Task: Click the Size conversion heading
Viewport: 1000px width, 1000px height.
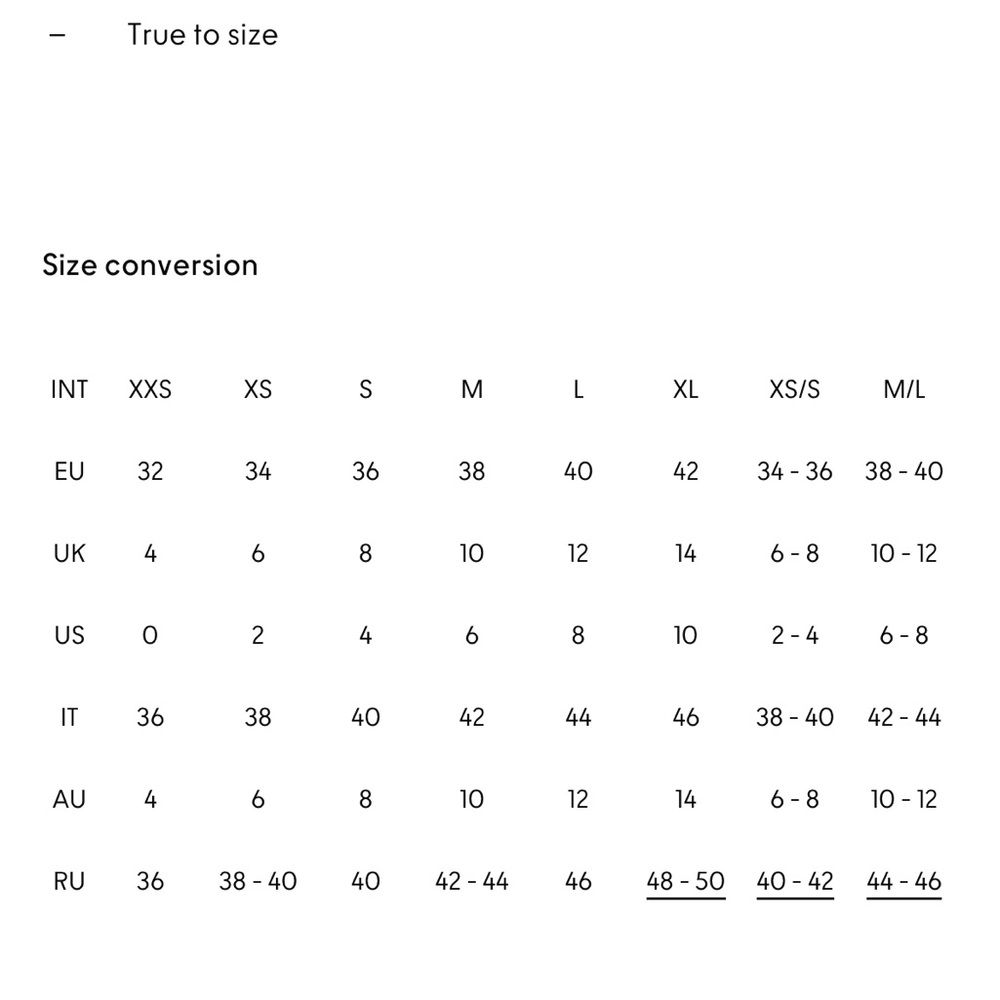Action: pyautogui.click(x=150, y=265)
